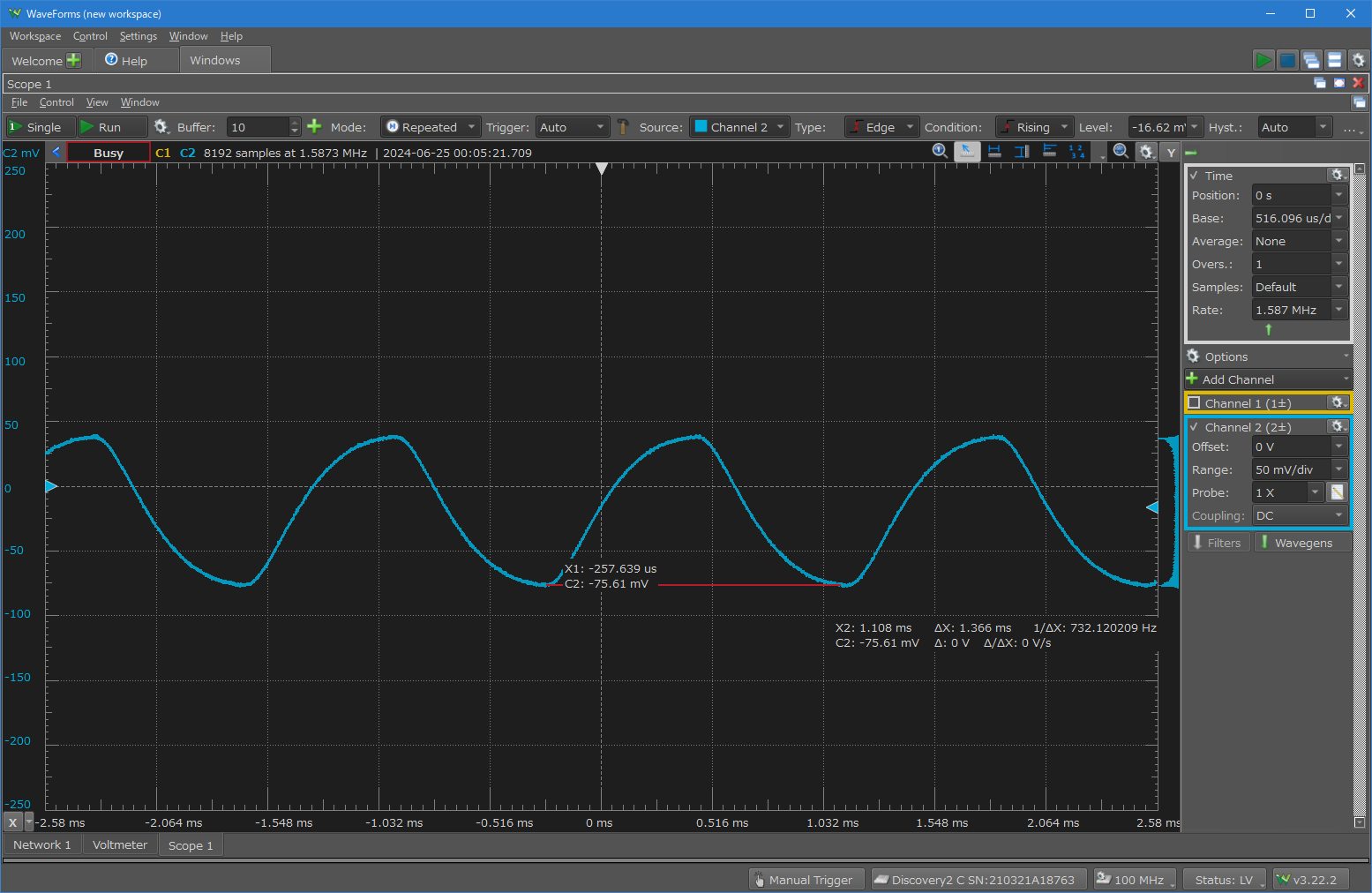Uncheck the Channel 2 checkbox
This screenshot has height=893, width=1372.
[1194, 427]
